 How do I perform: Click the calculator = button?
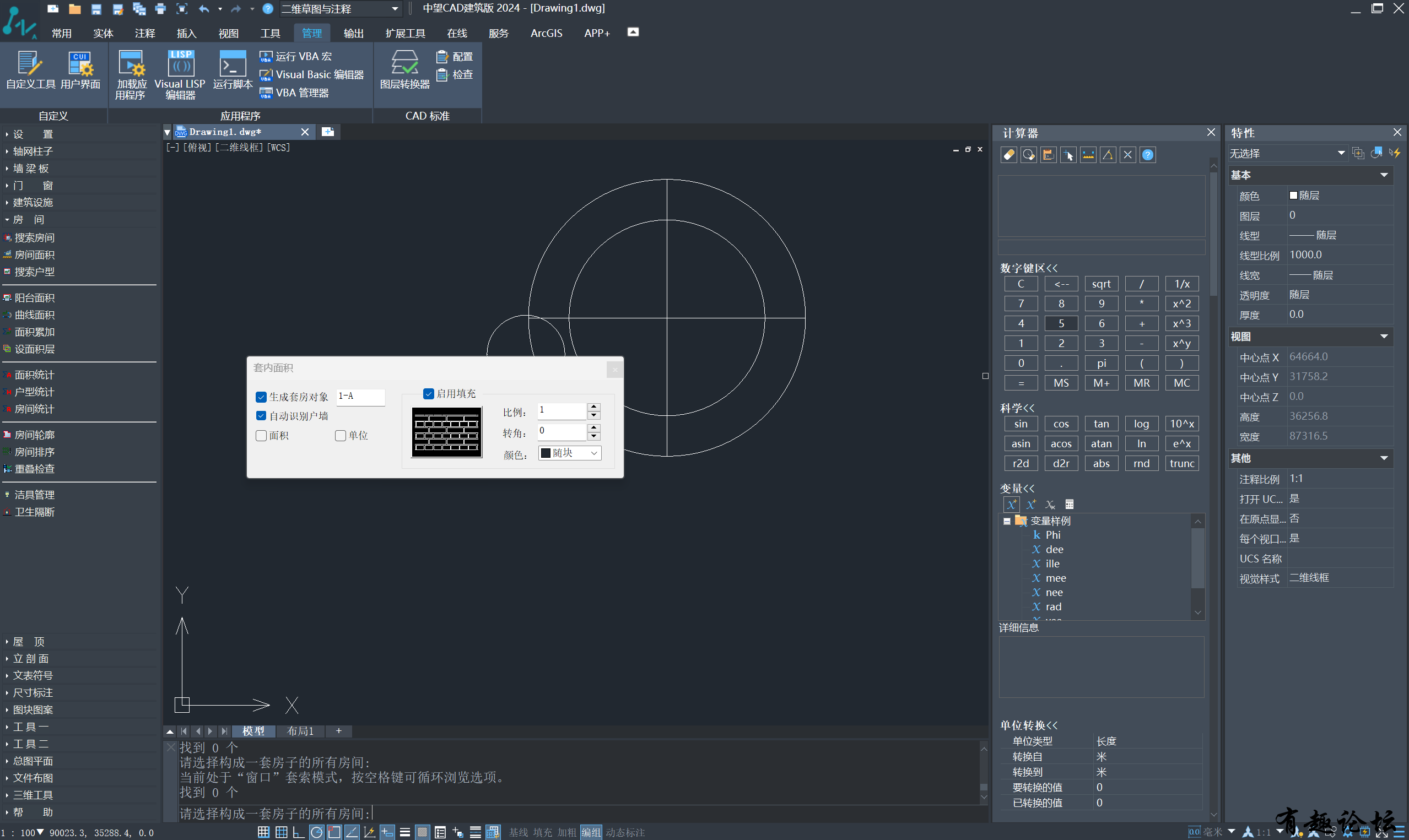point(1021,383)
